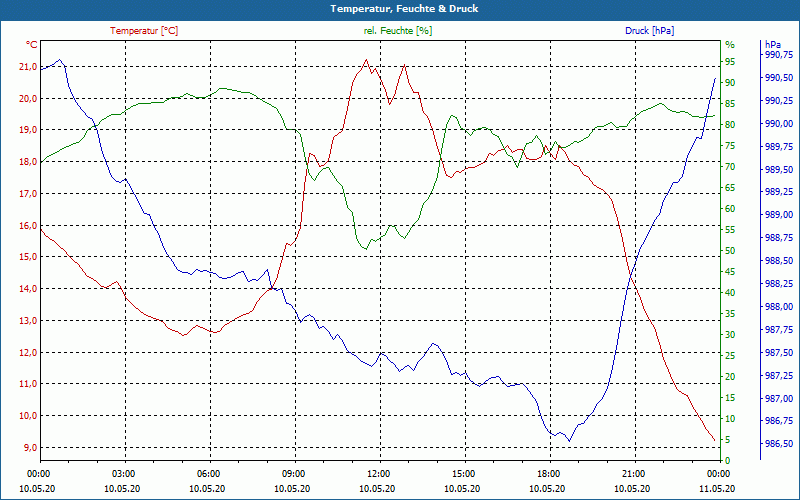The width and height of the screenshot is (800, 500).
Task: Click pressure axis tick "987,50"
Action: point(780,353)
